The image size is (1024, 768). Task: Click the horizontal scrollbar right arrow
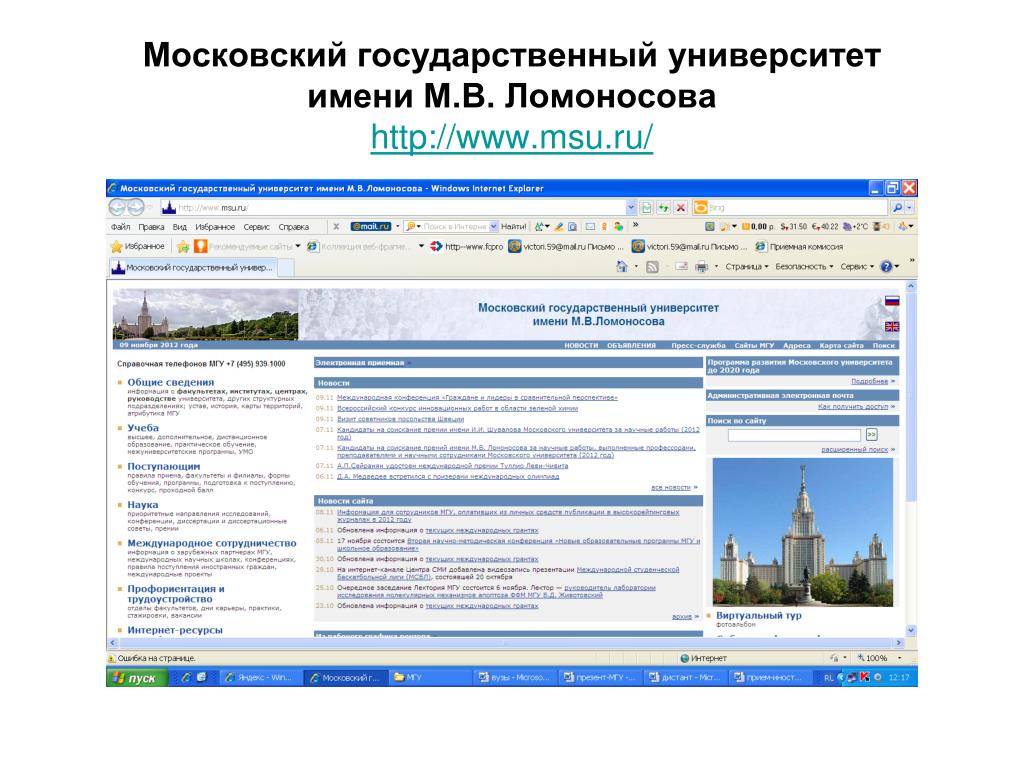pyautogui.click(x=900, y=643)
